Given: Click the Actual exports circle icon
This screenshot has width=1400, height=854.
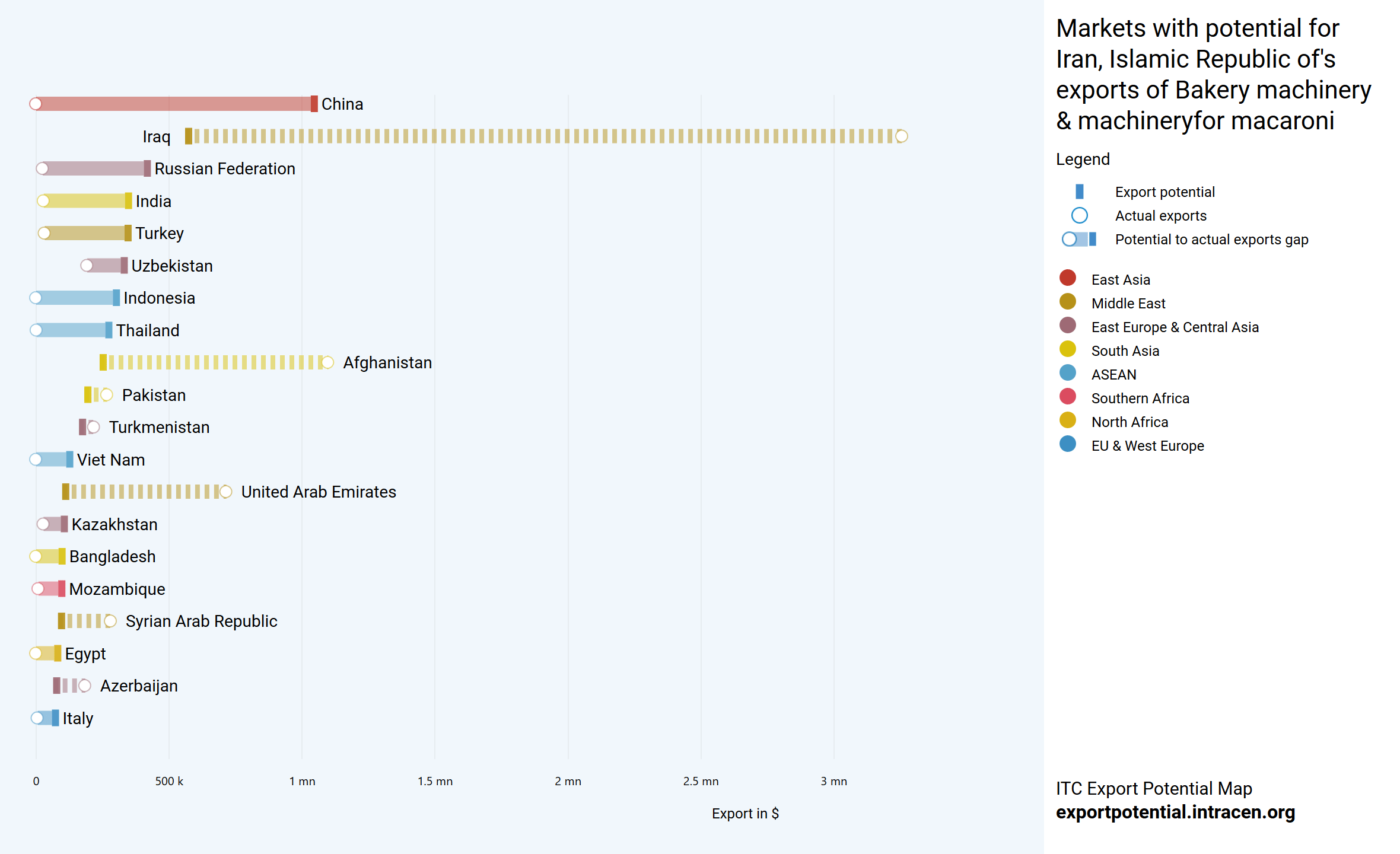Looking at the screenshot, I should click(1079, 215).
